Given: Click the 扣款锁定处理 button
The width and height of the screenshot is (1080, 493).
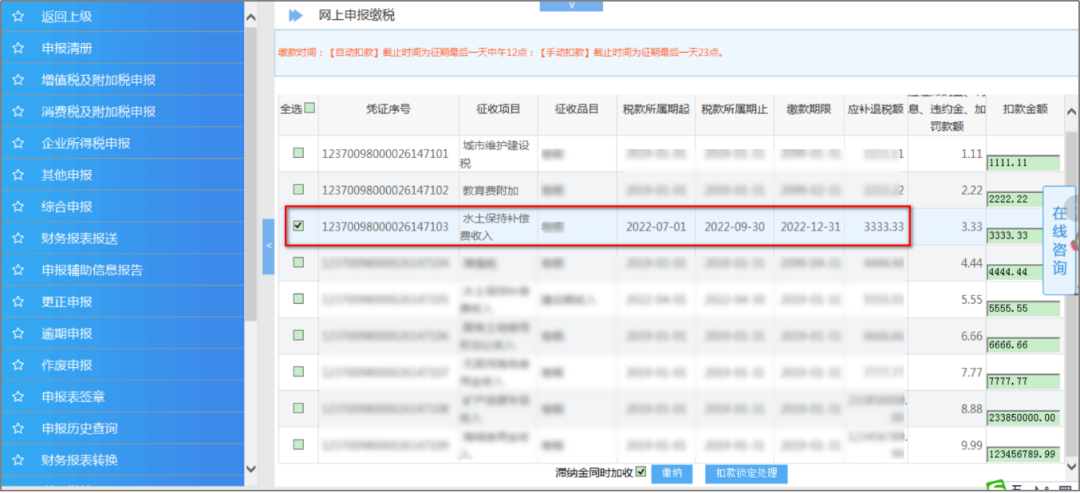Looking at the screenshot, I should 746,474.
